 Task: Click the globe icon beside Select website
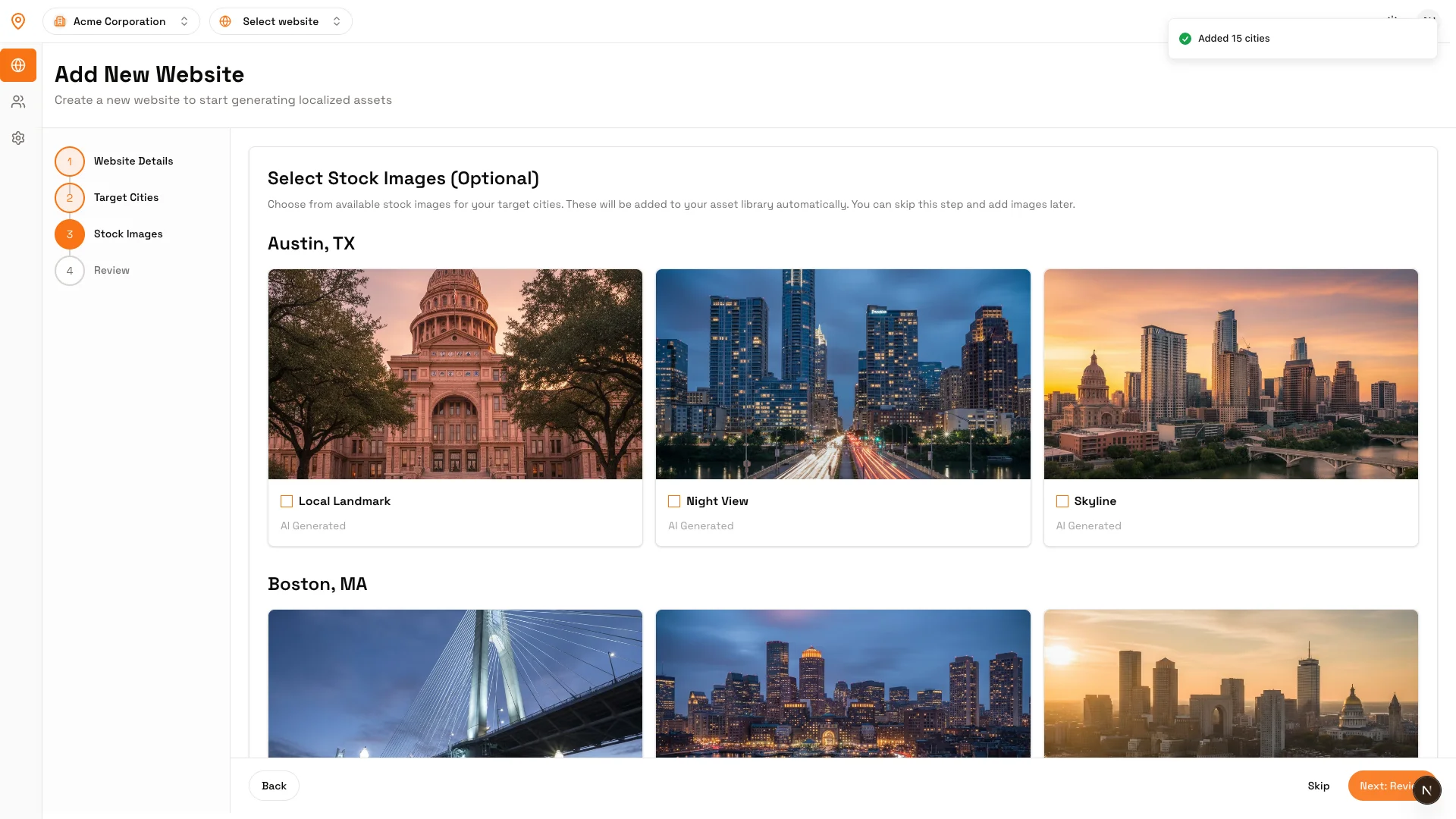point(225,21)
